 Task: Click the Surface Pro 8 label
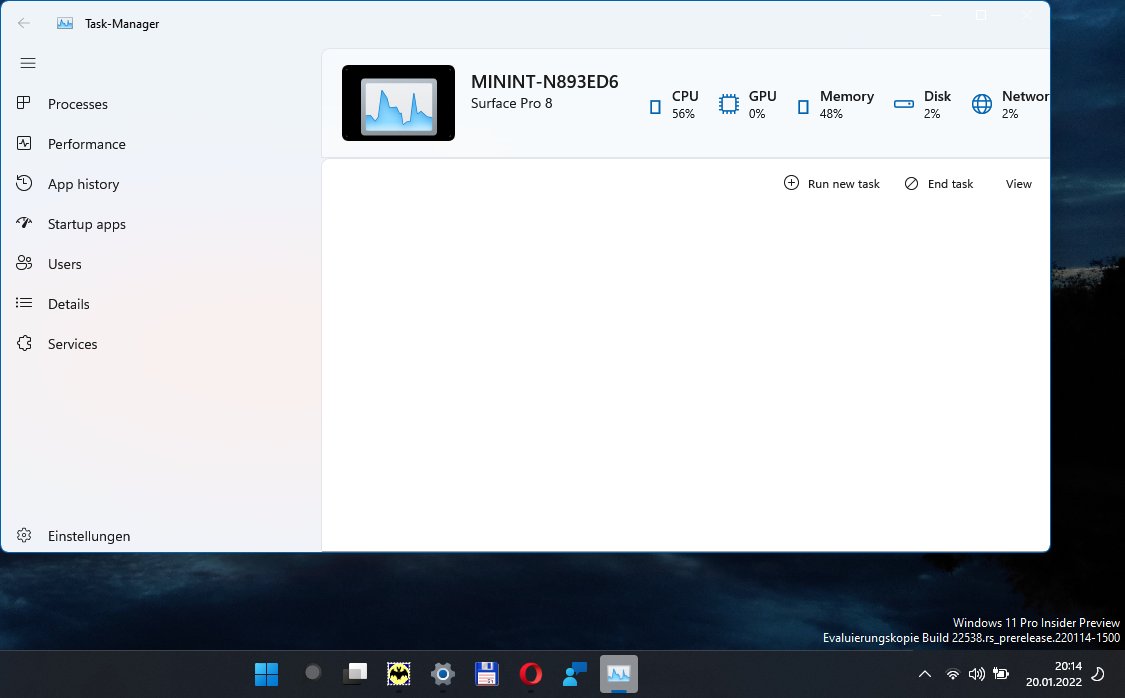pyautogui.click(x=512, y=103)
